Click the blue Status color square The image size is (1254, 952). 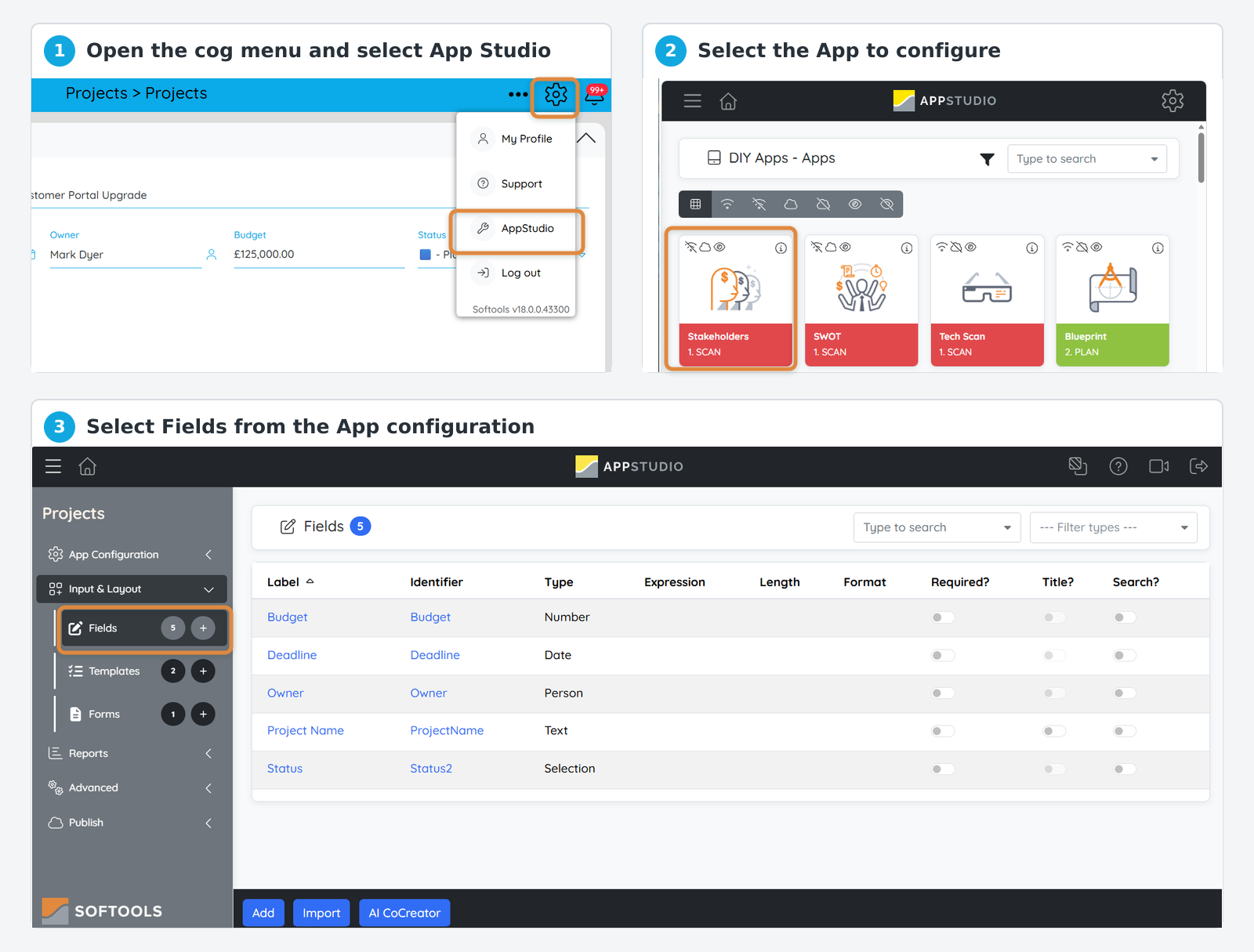(426, 255)
